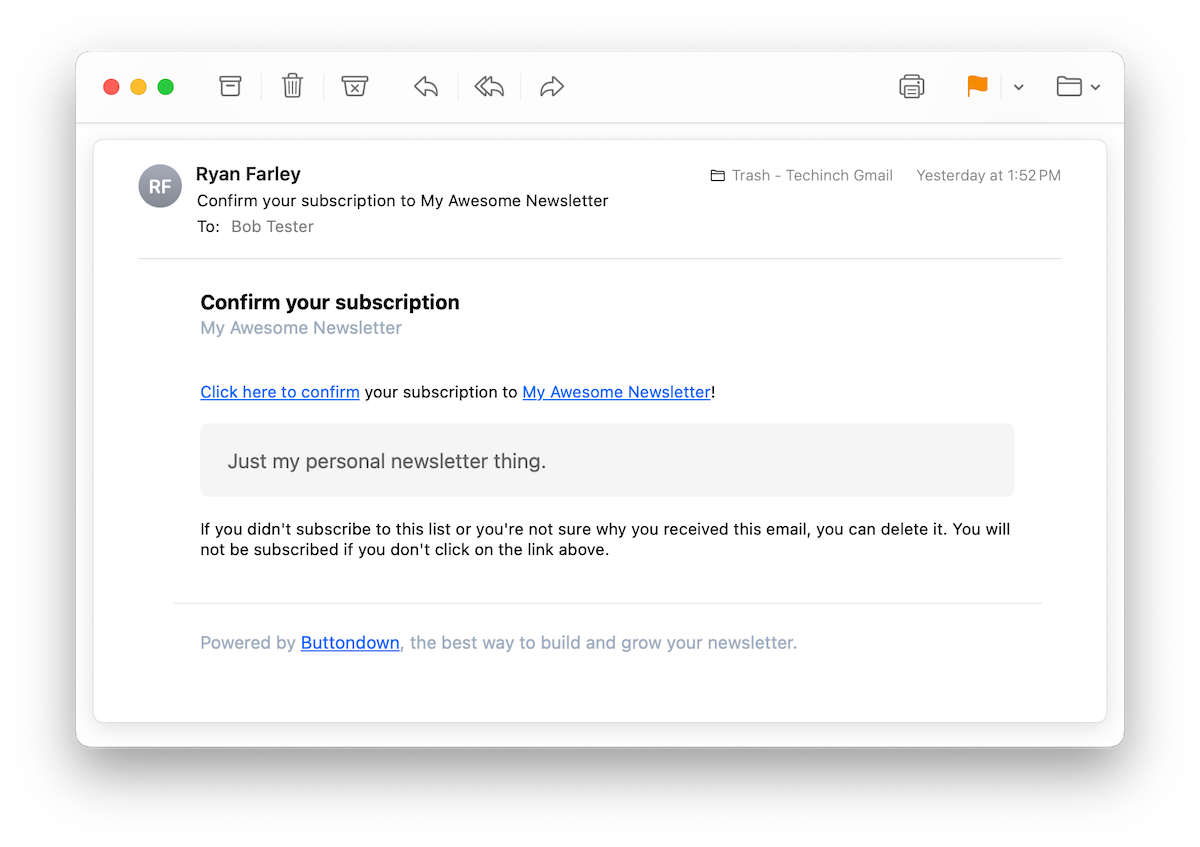Viewport: 1200px width, 847px height.
Task: Forward this email using the forward arrow
Action: [551, 87]
